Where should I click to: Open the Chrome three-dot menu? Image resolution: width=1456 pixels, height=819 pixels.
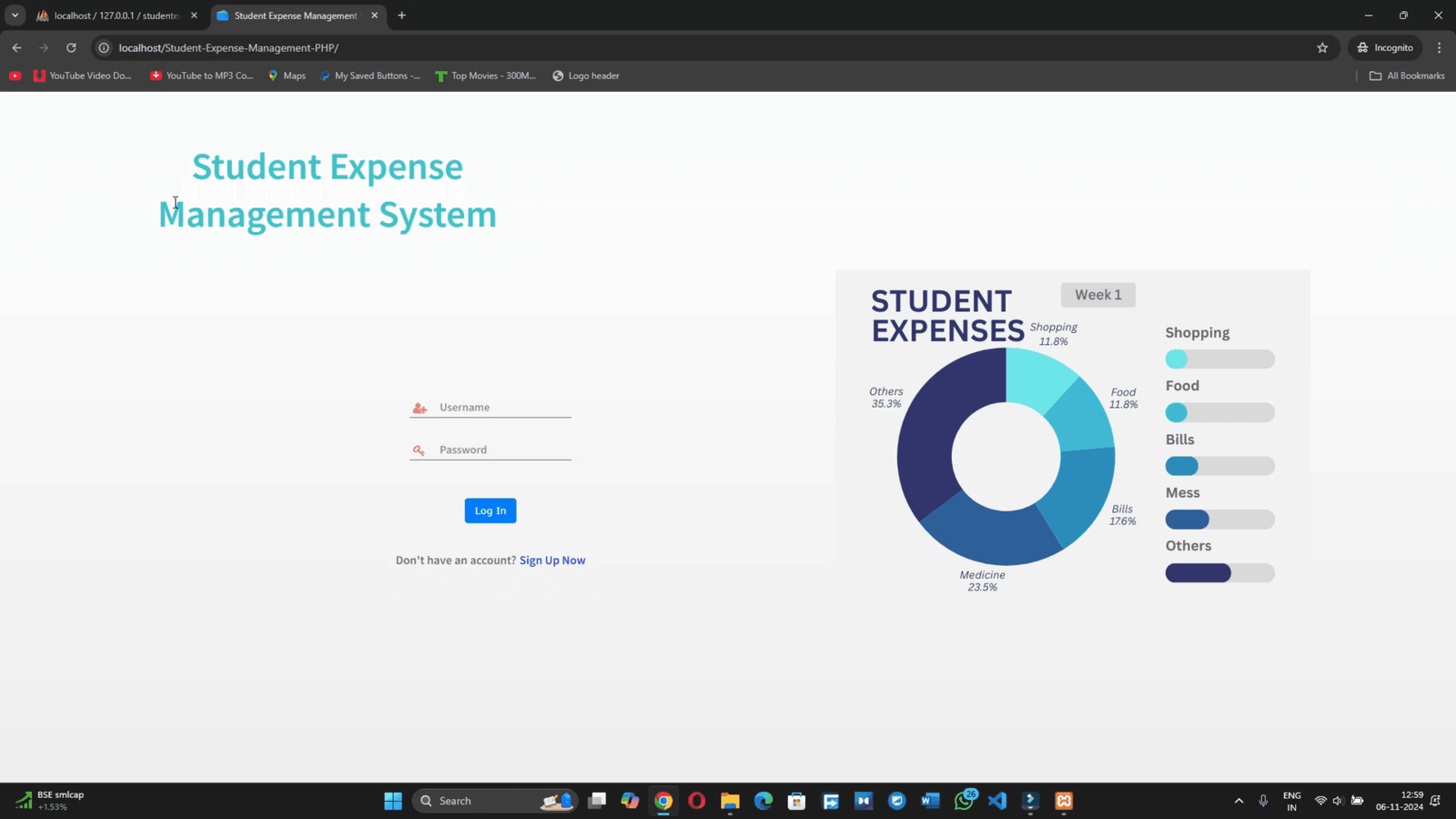pyautogui.click(x=1439, y=47)
